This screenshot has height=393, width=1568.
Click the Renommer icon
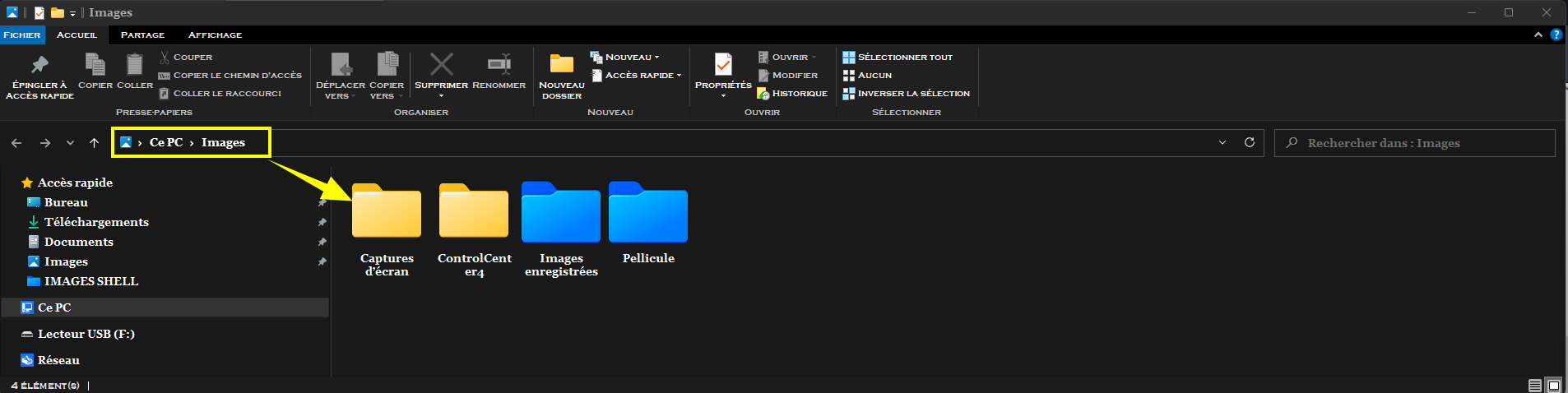499,64
